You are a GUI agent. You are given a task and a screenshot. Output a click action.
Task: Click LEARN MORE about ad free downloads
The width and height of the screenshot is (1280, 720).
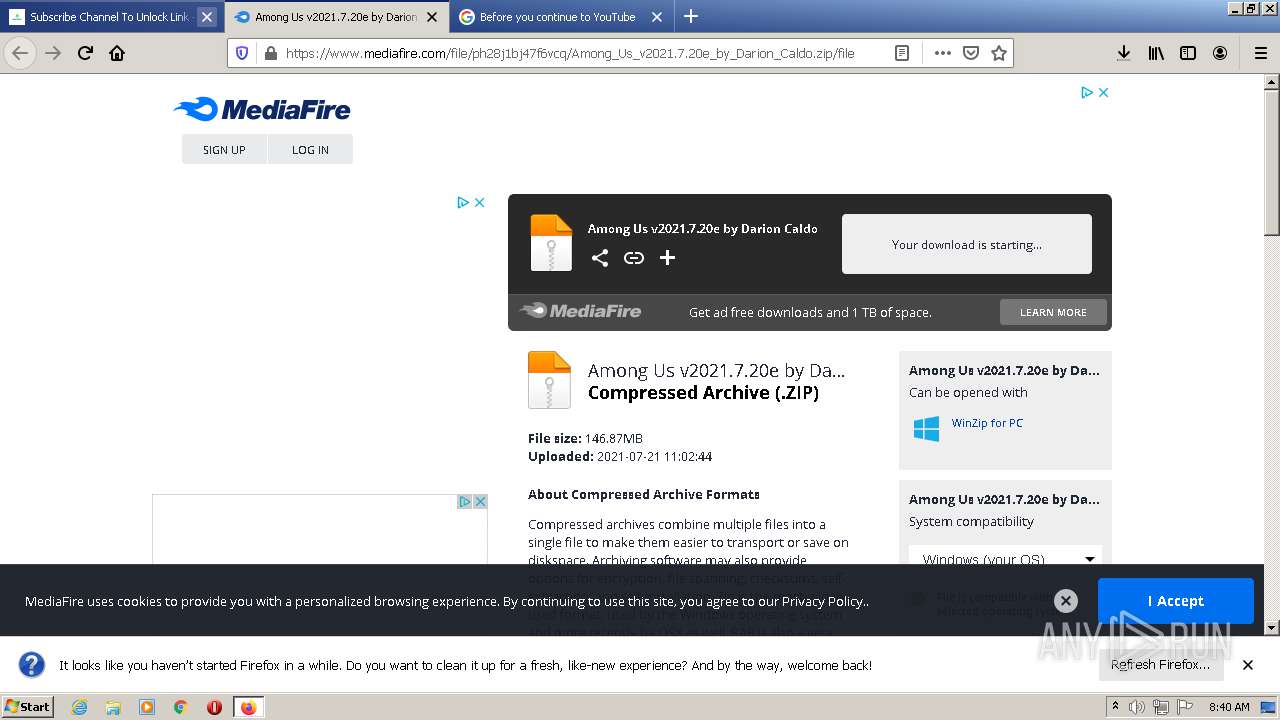[1053, 312]
